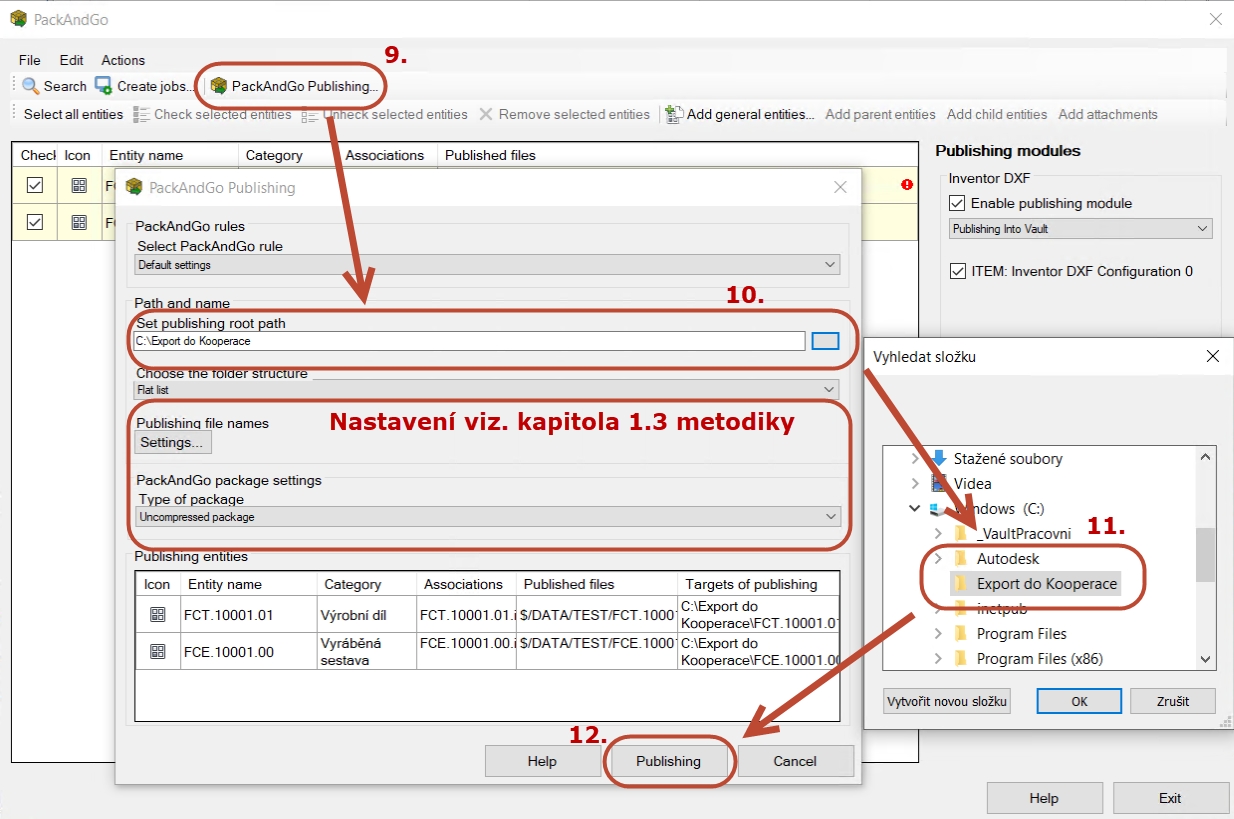Image resolution: width=1234 pixels, height=819 pixels.
Task: Open the Actions menu
Action: 123,60
